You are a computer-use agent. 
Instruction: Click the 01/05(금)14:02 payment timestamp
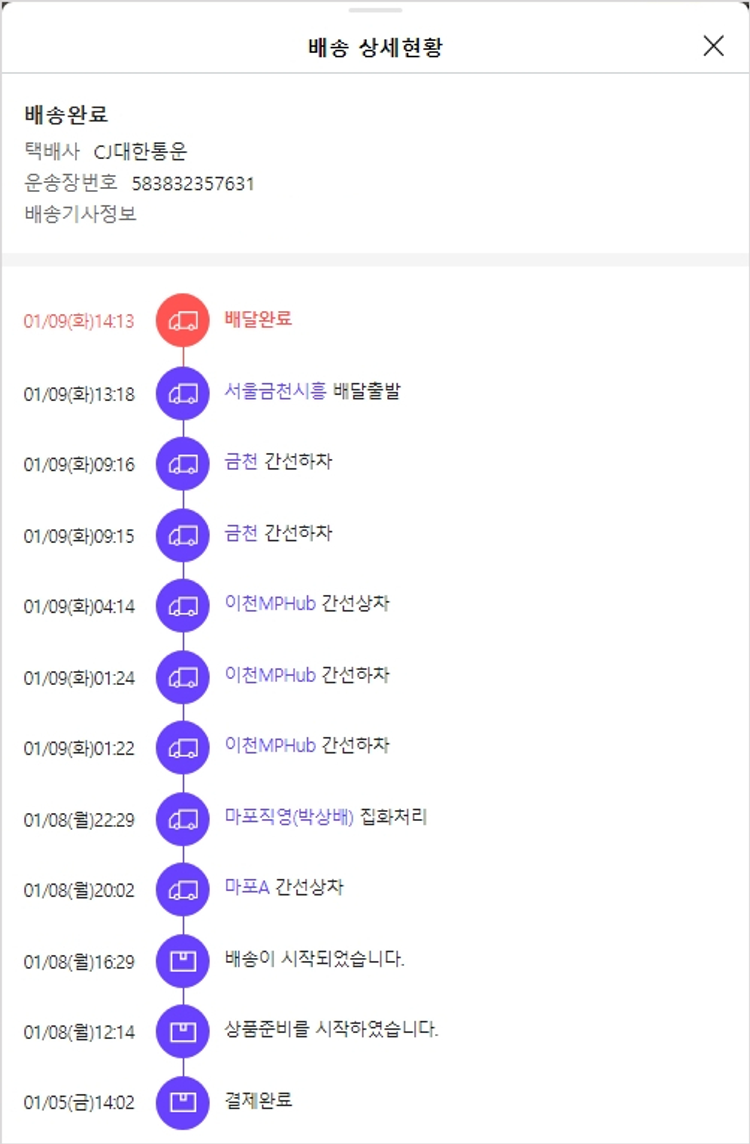(79, 1104)
